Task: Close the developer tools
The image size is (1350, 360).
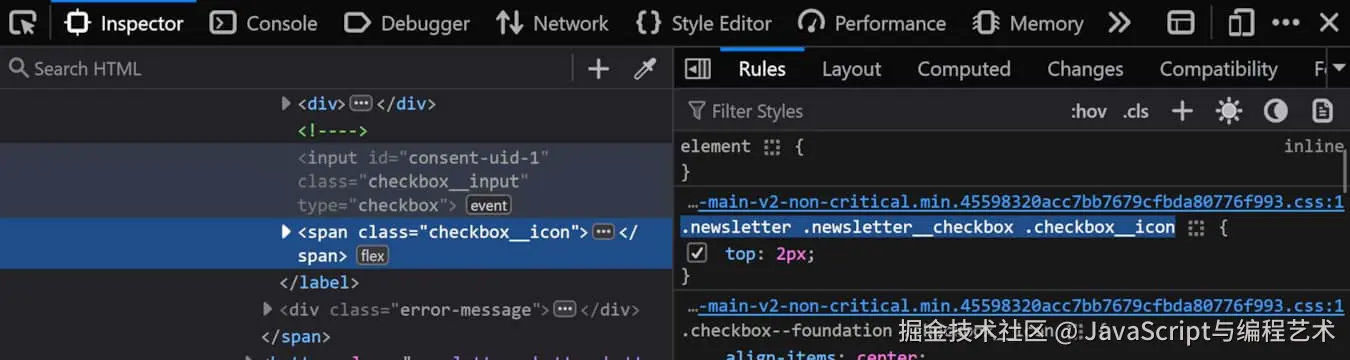Action: 1328,23
